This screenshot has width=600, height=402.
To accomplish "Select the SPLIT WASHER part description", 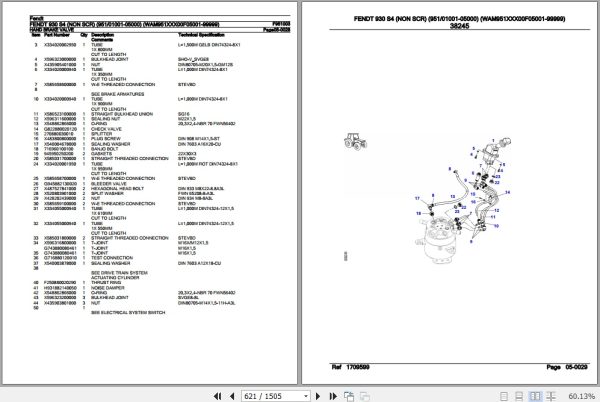I will [107, 194].
